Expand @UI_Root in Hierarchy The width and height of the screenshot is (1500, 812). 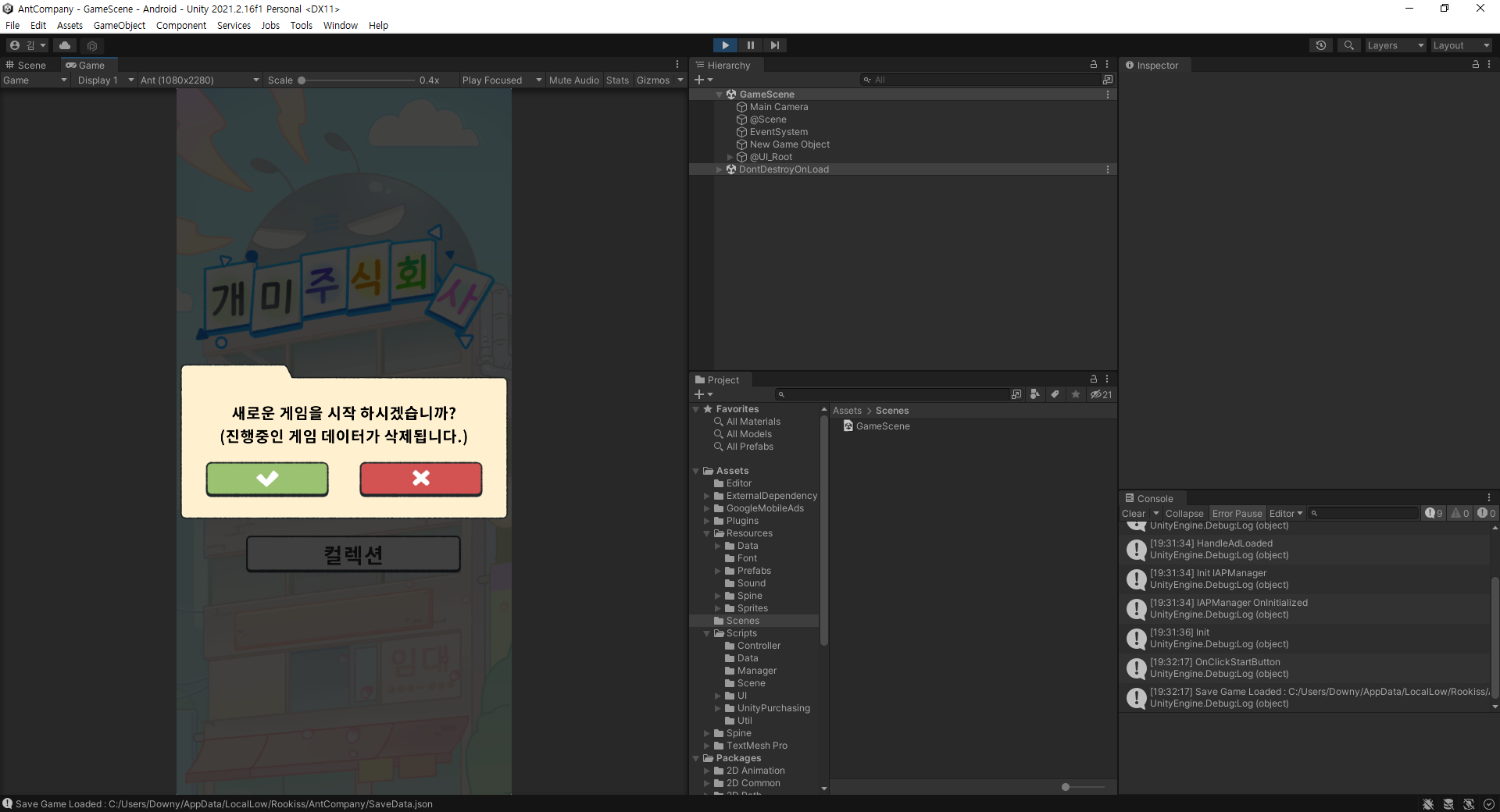pos(730,157)
